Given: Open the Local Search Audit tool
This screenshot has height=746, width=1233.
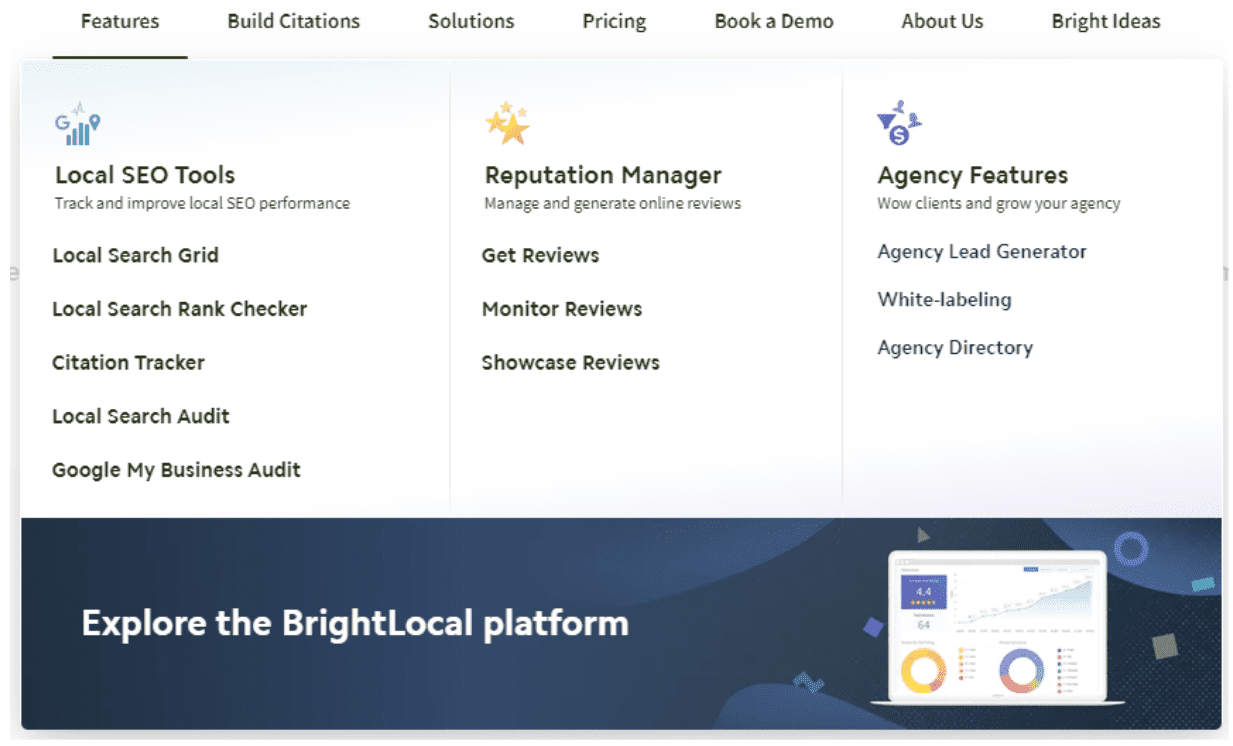Looking at the screenshot, I should (141, 416).
